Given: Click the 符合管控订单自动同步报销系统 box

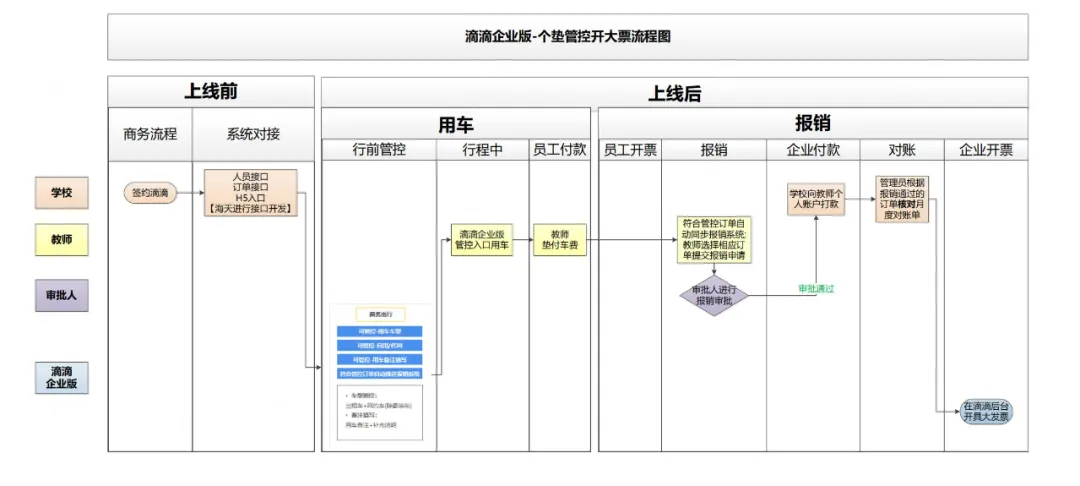Looking at the screenshot, I should coord(714,240).
